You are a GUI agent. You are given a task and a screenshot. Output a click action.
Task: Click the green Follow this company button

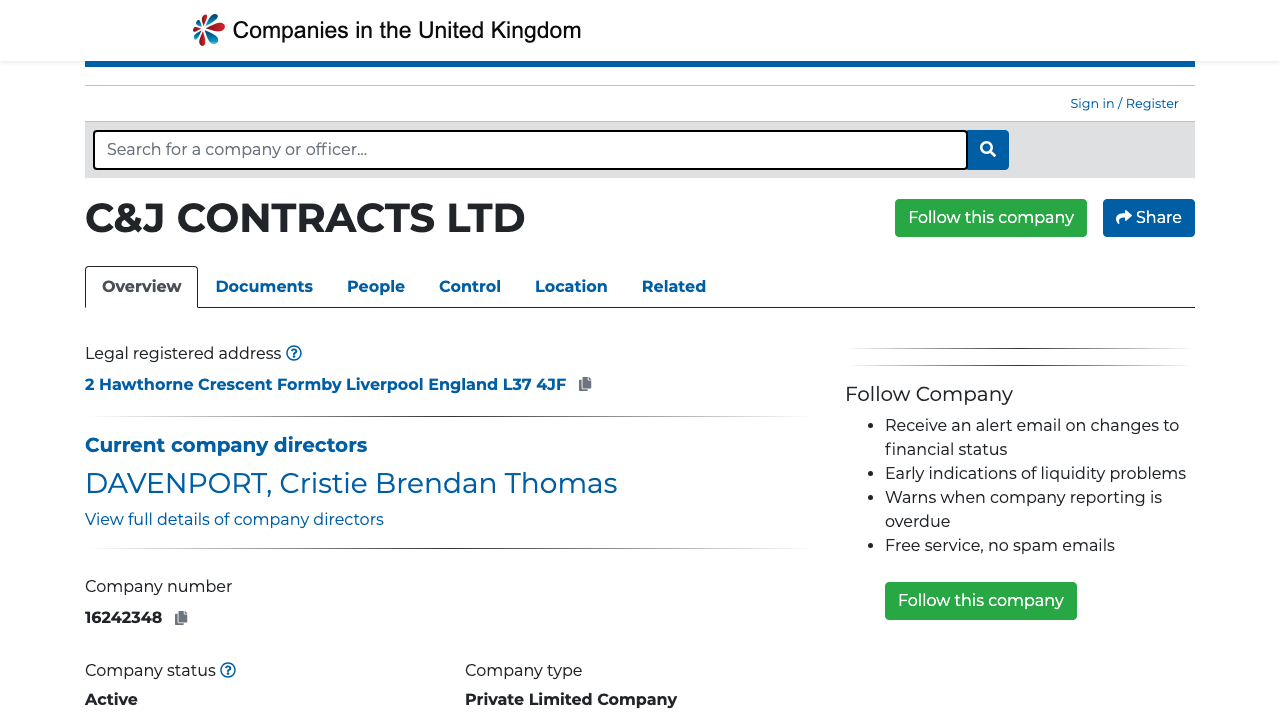[x=990, y=217]
